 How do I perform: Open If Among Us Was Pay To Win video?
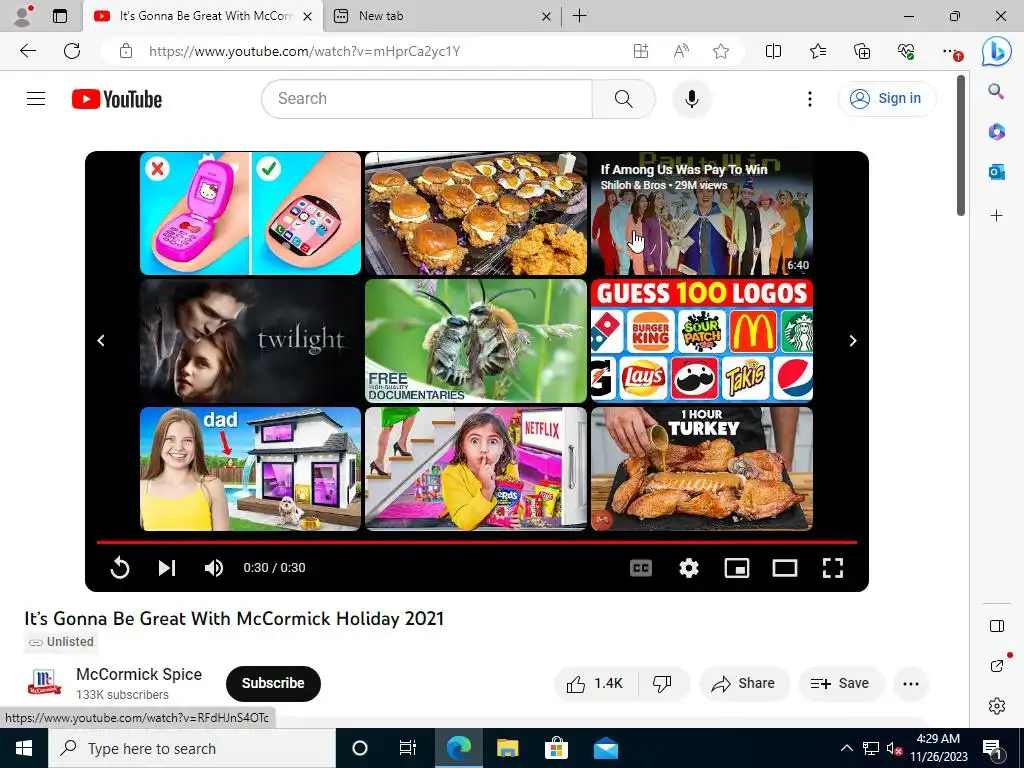[x=701, y=214]
